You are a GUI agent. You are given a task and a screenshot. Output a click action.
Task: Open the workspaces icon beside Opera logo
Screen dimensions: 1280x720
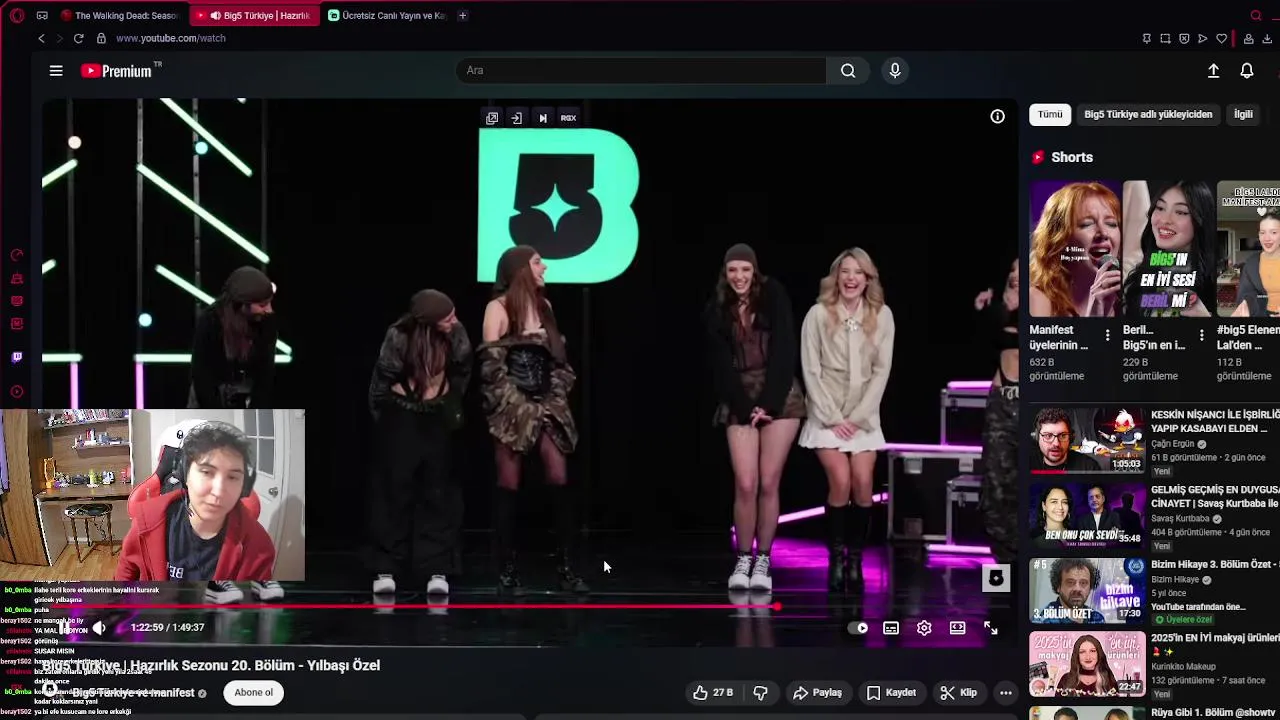point(42,15)
